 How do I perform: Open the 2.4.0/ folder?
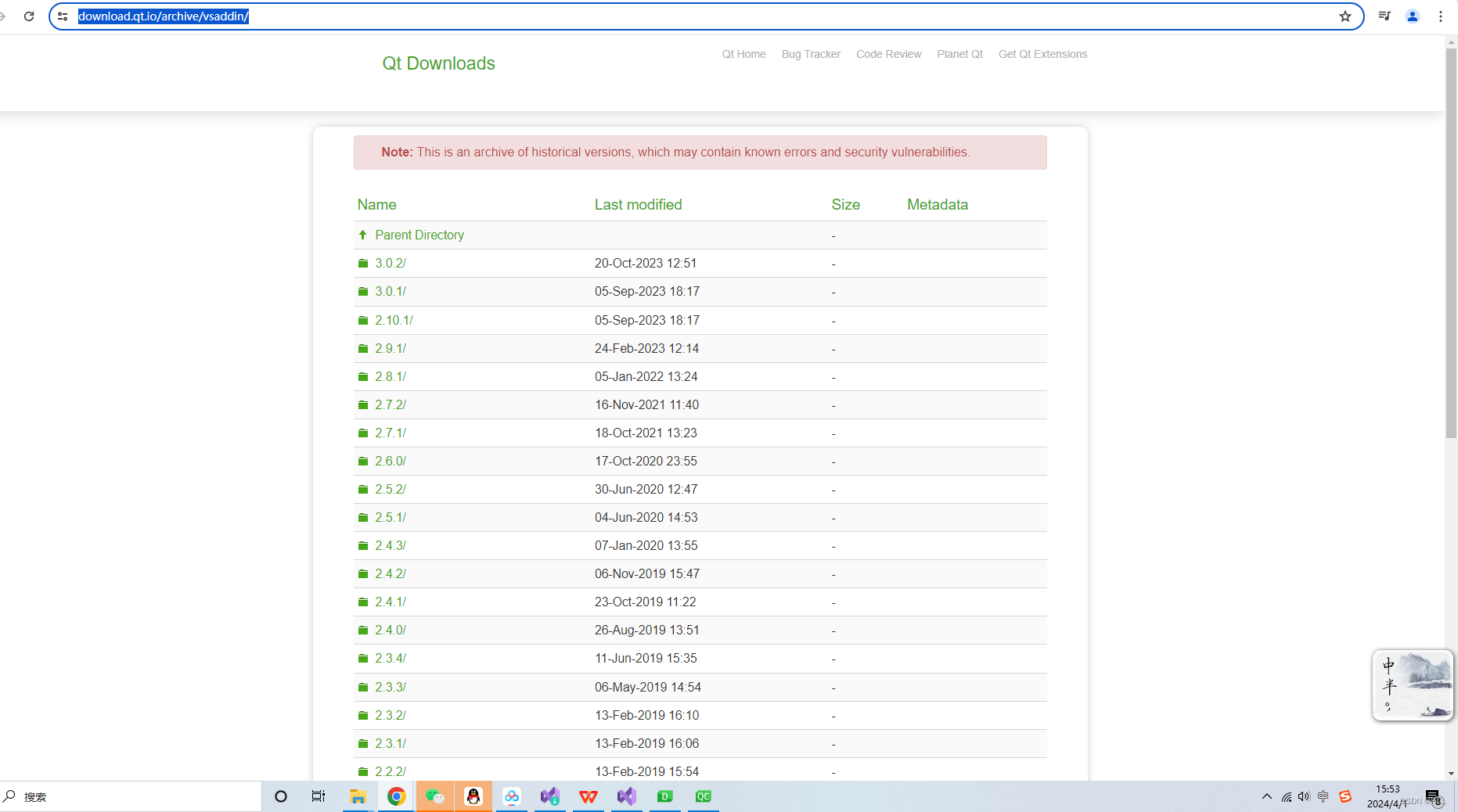coord(391,631)
